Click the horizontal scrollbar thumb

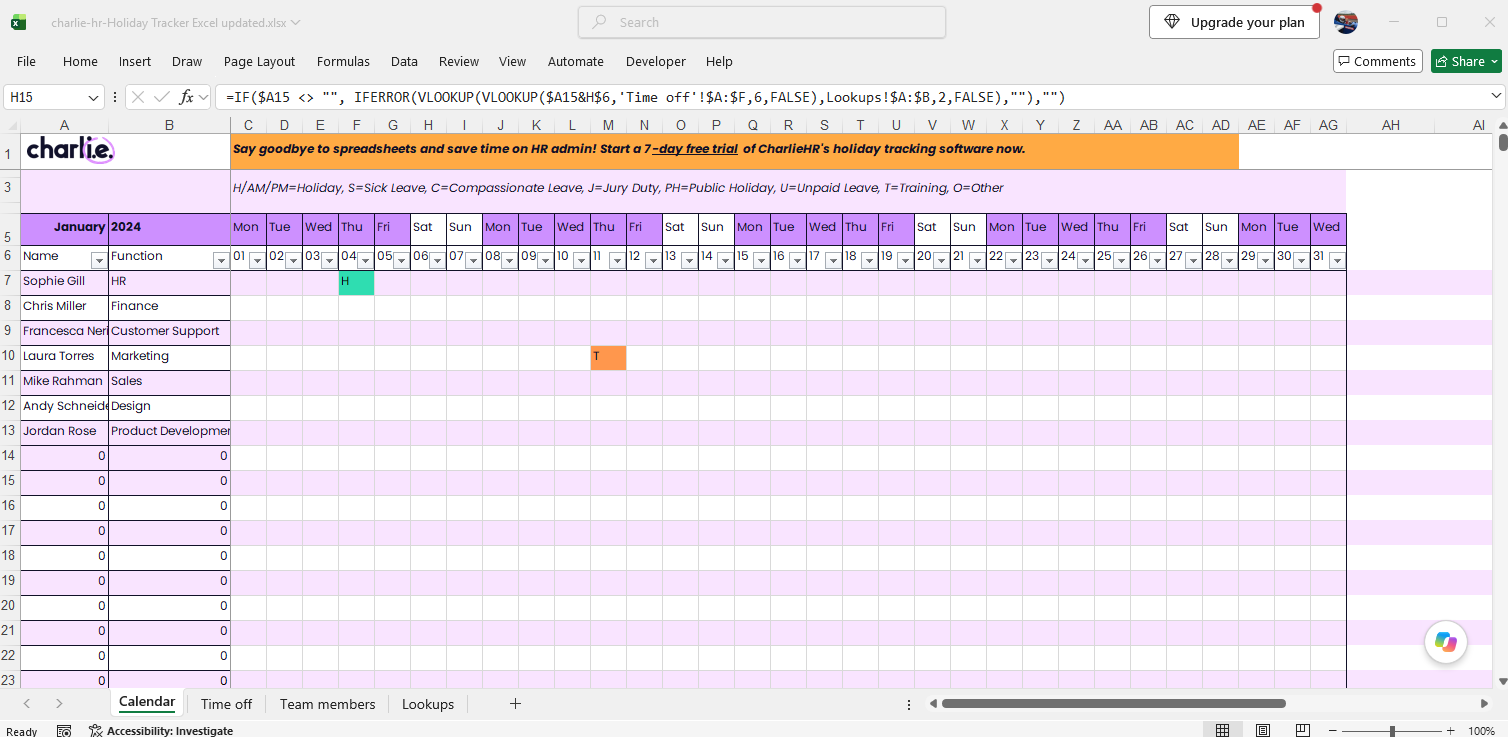pyautogui.click(x=1113, y=704)
